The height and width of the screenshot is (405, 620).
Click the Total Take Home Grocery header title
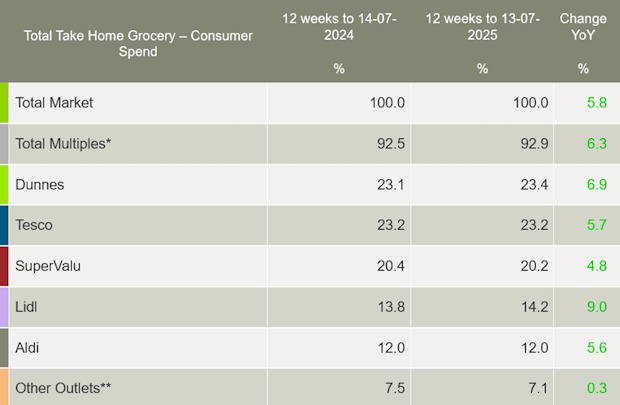[138, 44]
